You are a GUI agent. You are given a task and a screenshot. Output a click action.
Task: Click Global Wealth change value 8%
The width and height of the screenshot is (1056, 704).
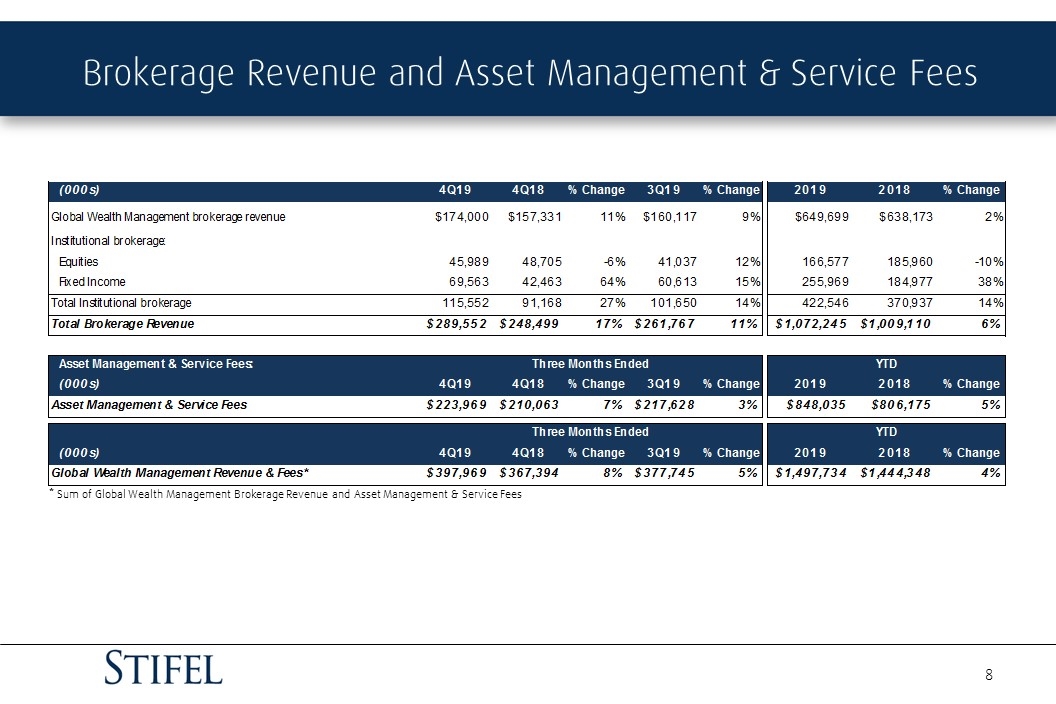613,473
